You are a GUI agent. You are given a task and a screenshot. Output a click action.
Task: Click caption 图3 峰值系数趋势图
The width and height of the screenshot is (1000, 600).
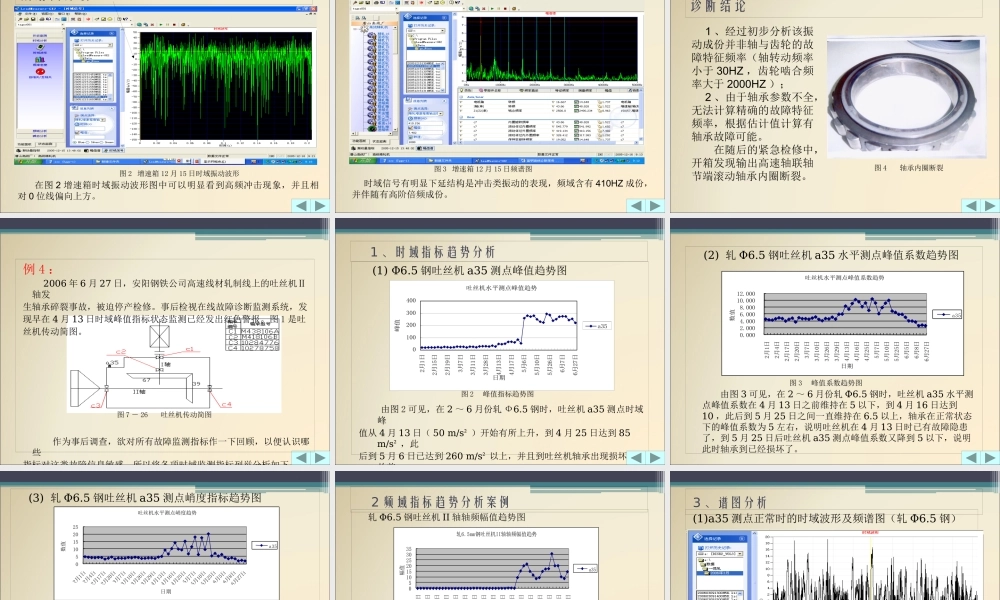826,383
